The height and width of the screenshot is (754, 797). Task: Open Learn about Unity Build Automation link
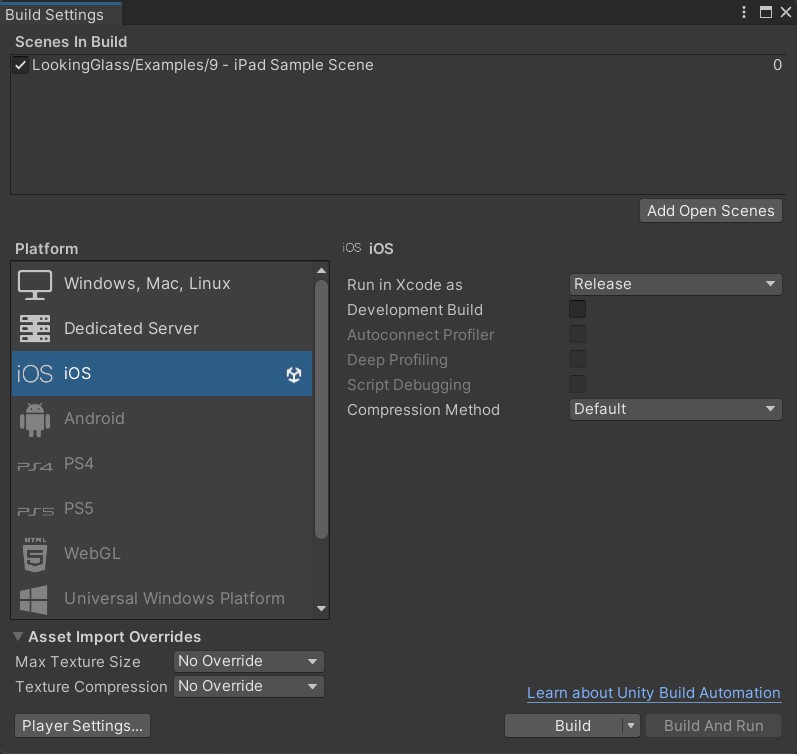(x=653, y=693)
